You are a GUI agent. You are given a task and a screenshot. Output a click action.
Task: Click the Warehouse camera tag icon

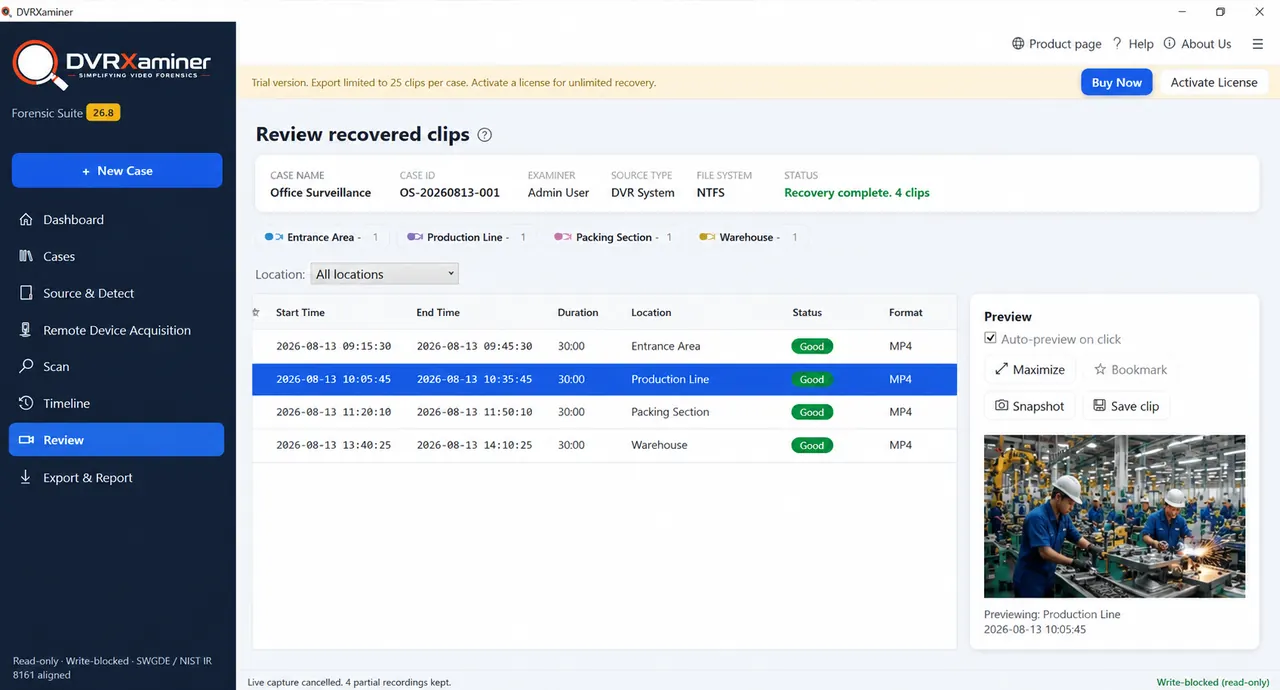pos(707,237)
